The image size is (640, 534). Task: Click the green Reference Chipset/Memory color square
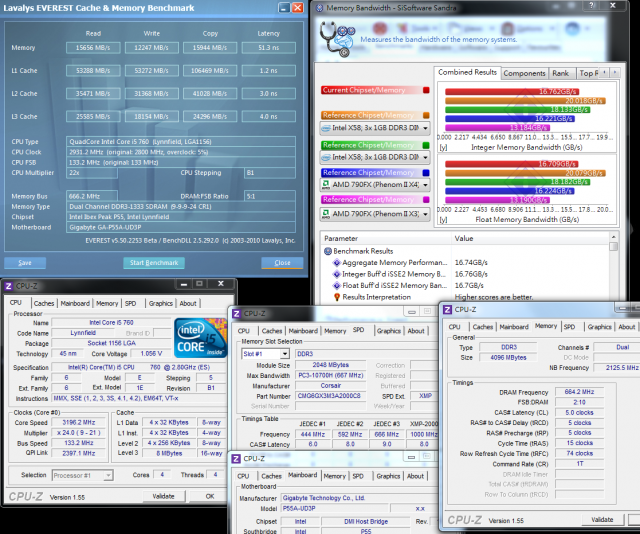coord(426,145)
